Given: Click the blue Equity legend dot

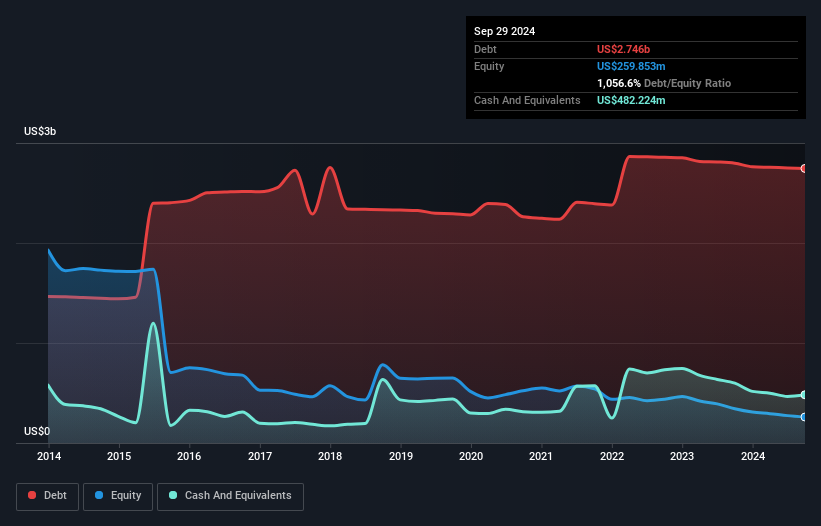Looking at the screenshot, I should (x=99, y=495).
